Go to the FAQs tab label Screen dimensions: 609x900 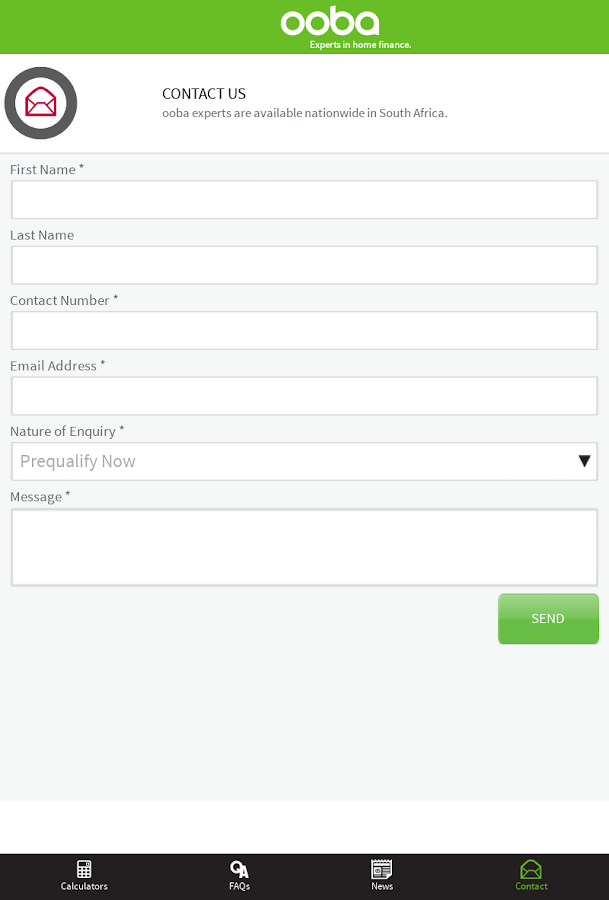[x=239, y=887]
